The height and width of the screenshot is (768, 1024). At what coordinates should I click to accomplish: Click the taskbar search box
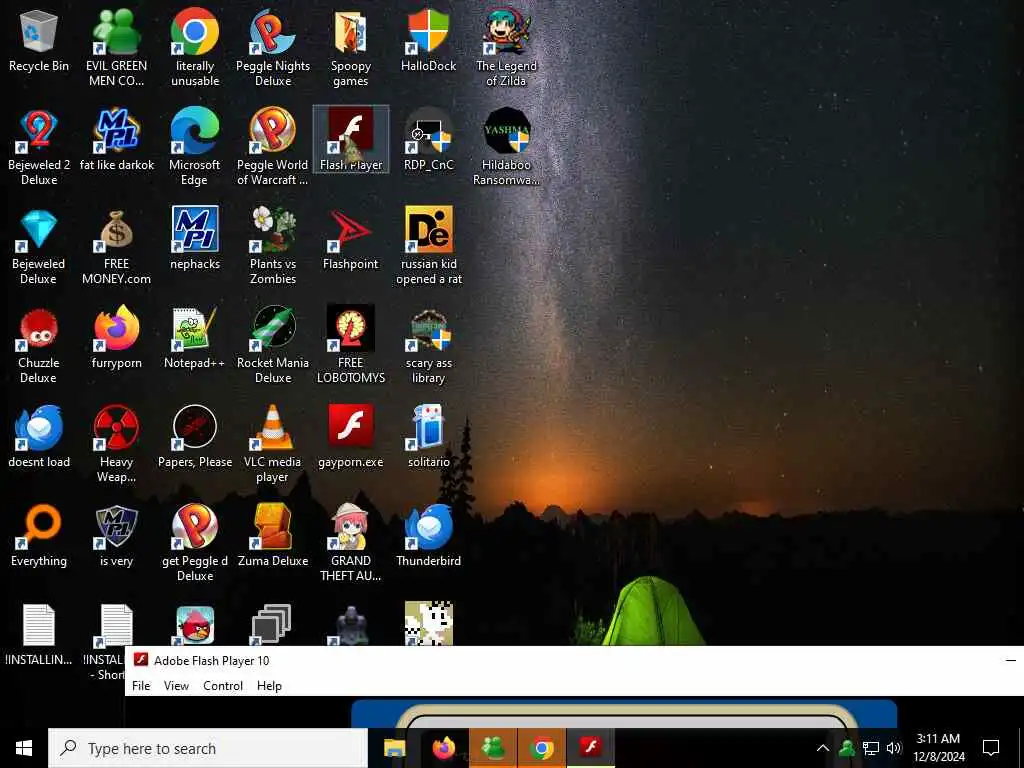point(208,748)
